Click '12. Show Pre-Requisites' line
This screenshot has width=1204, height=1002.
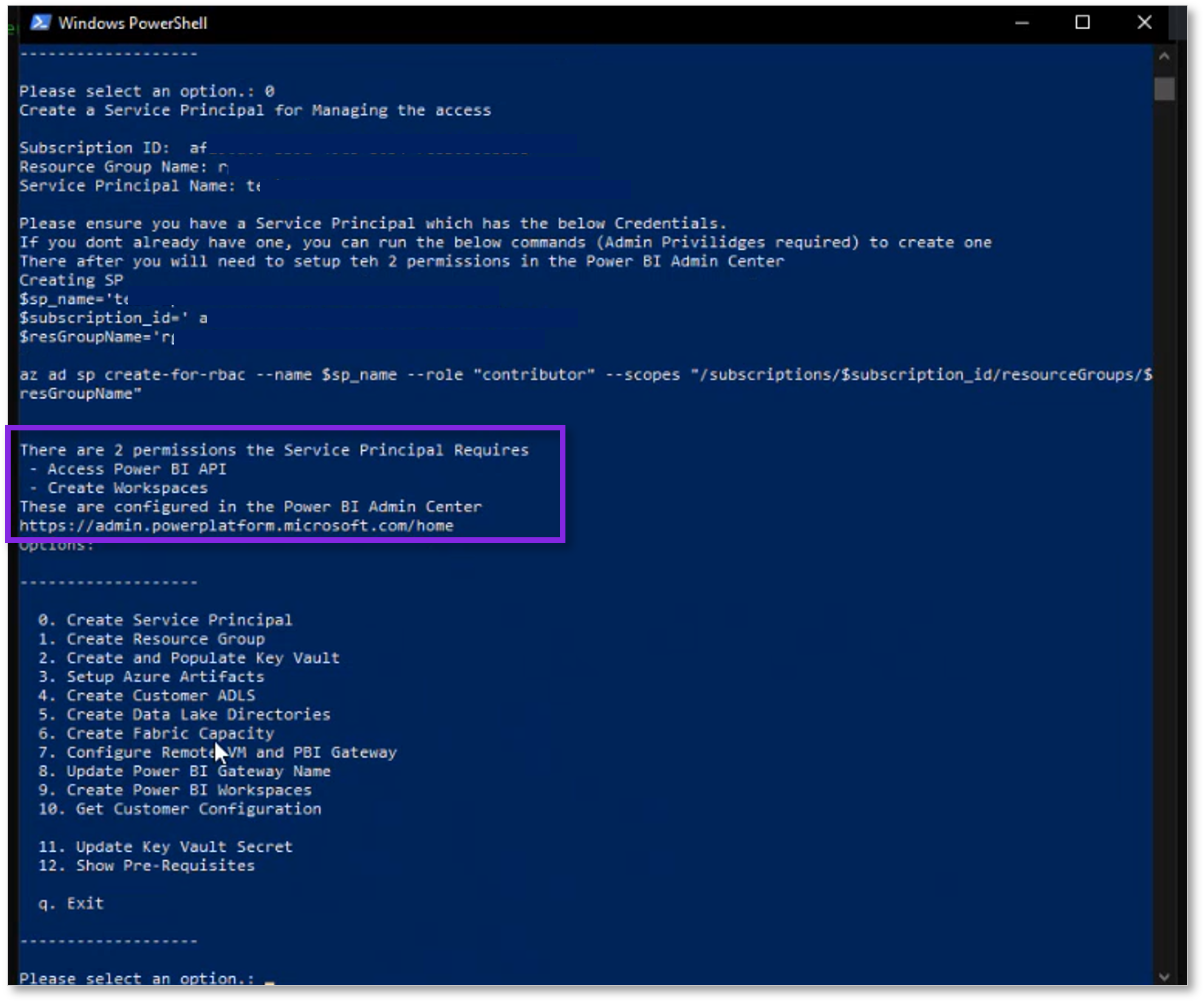click(x=146, y=866)
